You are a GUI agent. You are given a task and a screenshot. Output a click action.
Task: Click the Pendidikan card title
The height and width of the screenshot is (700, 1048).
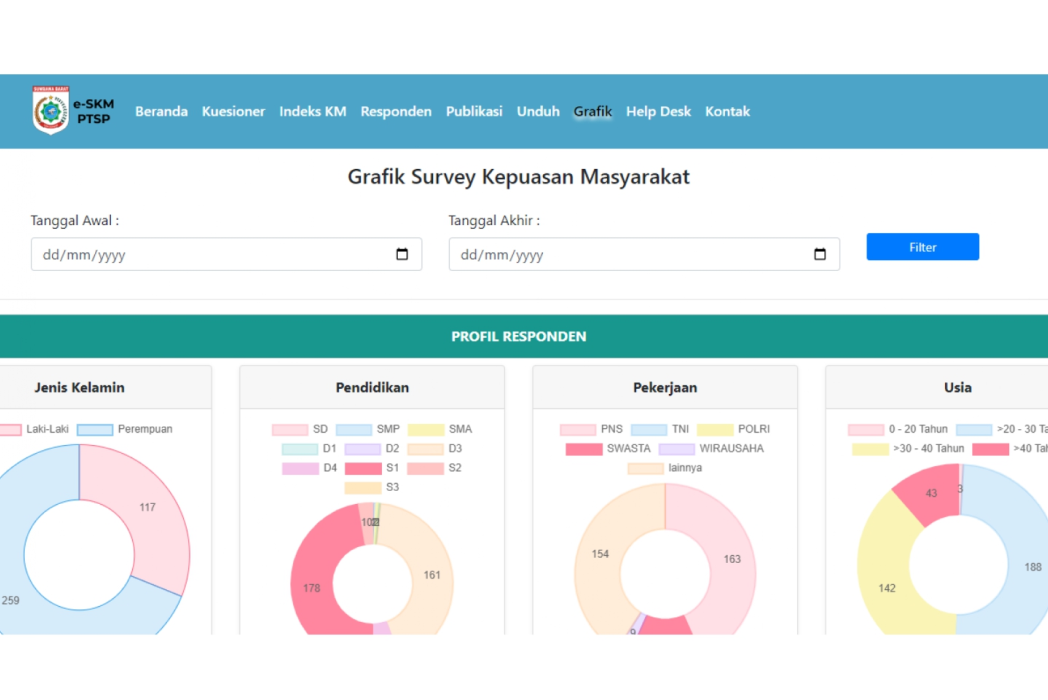[x=372, y=387]
